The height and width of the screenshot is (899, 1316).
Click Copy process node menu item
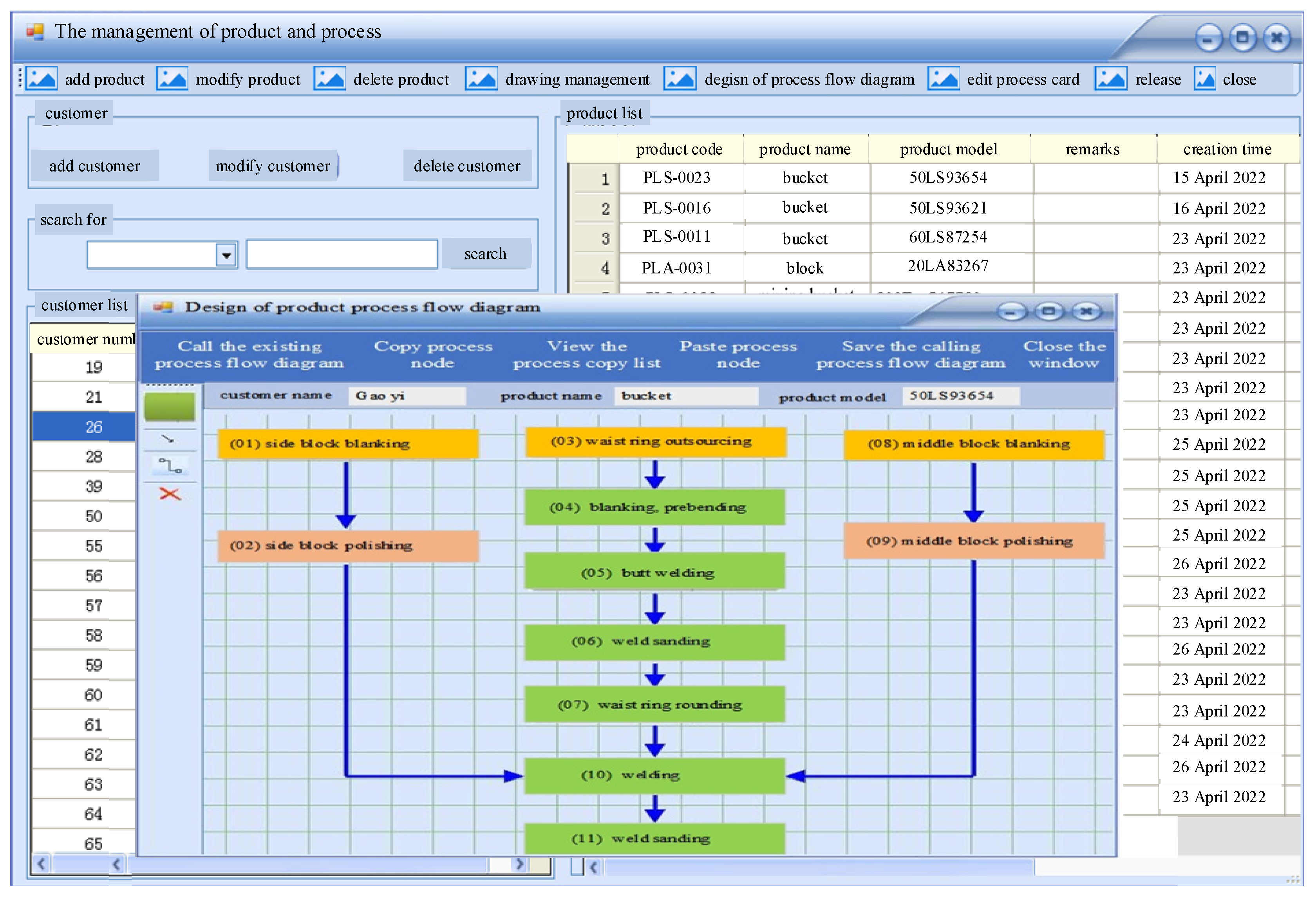[433, 354]
